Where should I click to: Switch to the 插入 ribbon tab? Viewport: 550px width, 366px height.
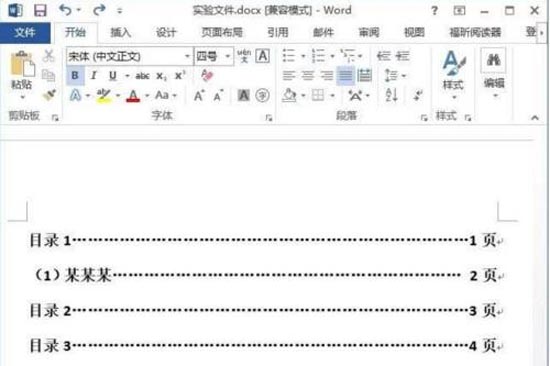tap(121, 32)
